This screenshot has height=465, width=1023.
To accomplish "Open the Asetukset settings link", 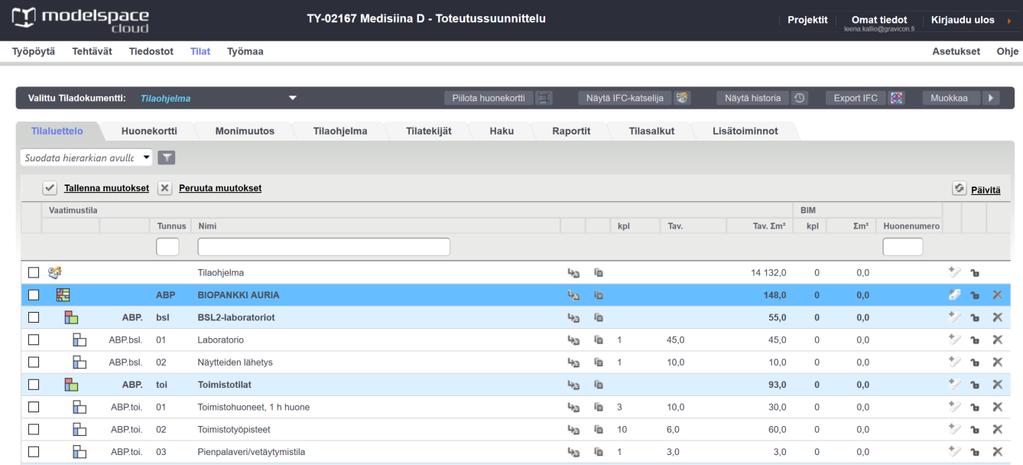I will coord(956,52).
